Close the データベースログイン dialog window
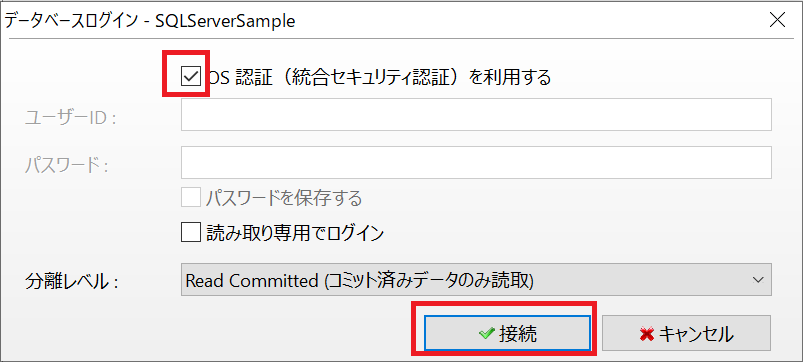 coord(777,20)
